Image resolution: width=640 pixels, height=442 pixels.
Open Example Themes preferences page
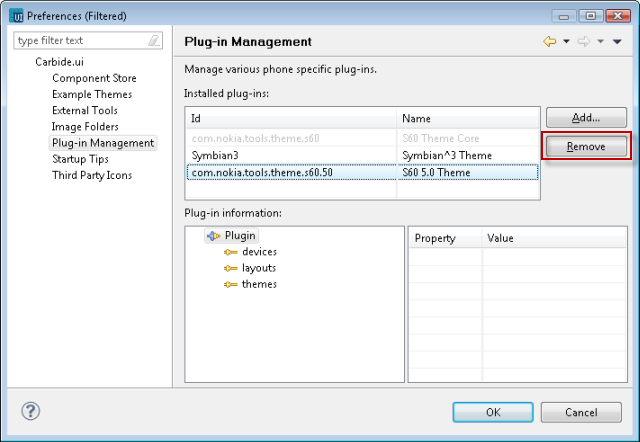[92, 94]
